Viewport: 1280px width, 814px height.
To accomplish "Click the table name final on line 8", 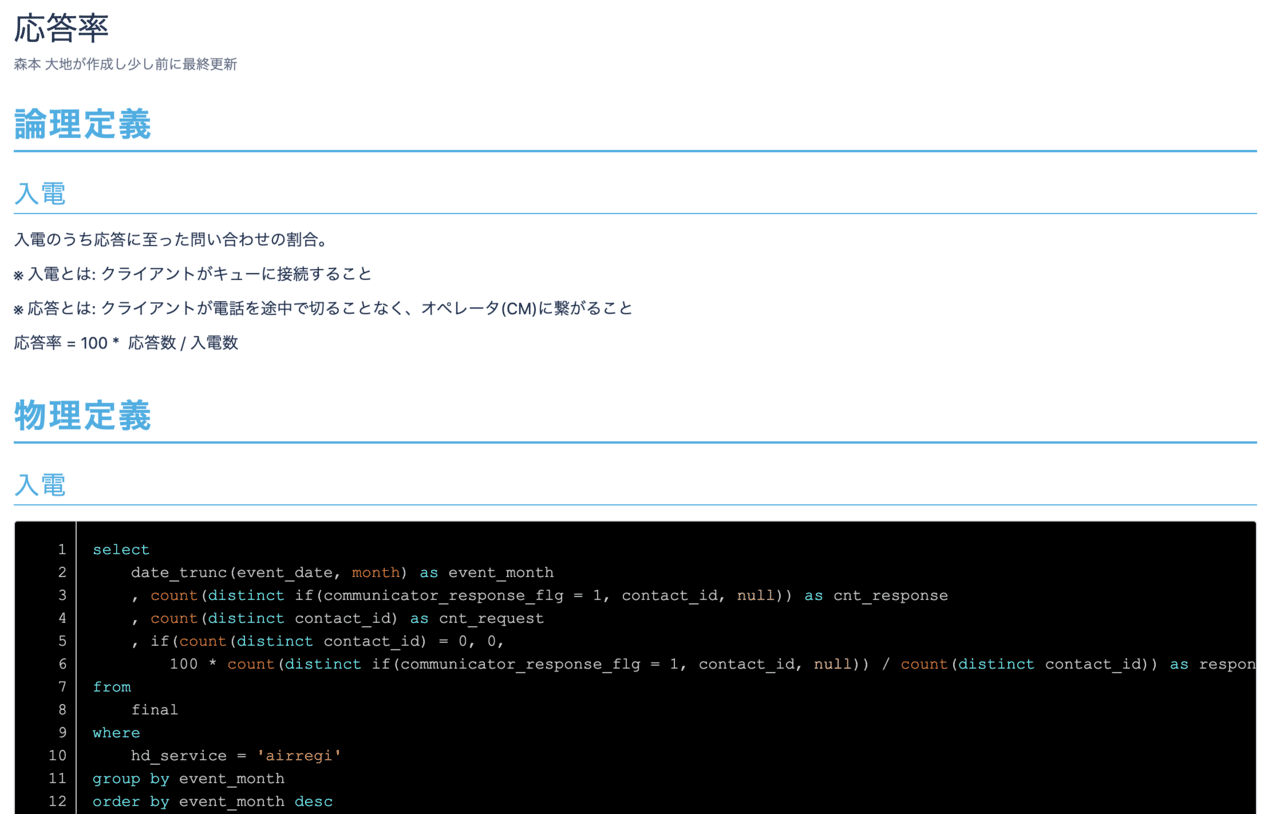I will click(x=155, y=711).
